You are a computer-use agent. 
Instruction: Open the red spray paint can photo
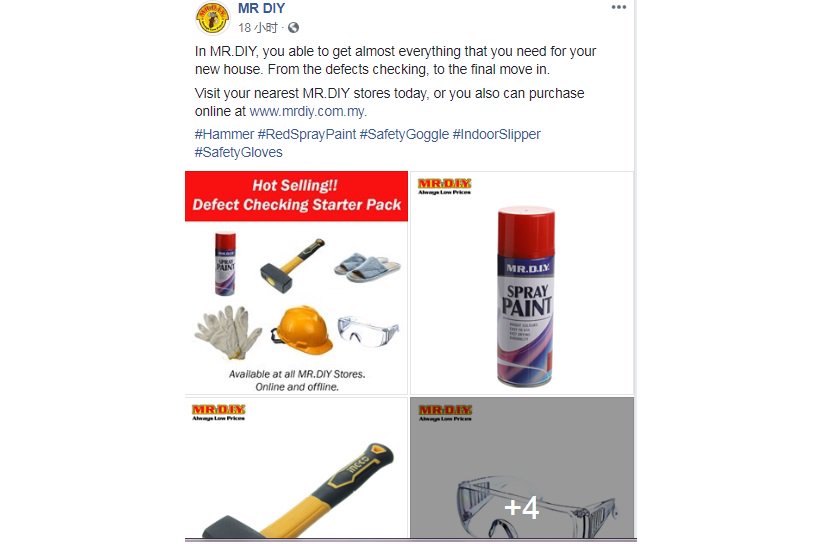pos(522,282)
